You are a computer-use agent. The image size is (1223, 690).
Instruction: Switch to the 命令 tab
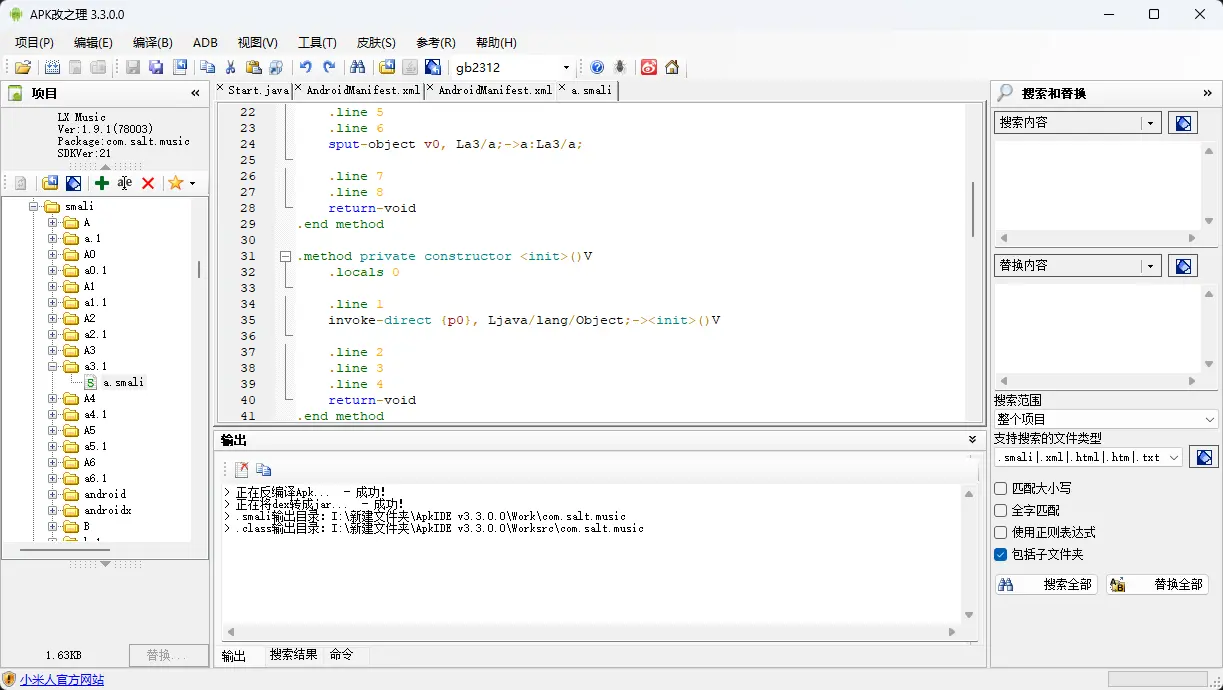[341, 655]
